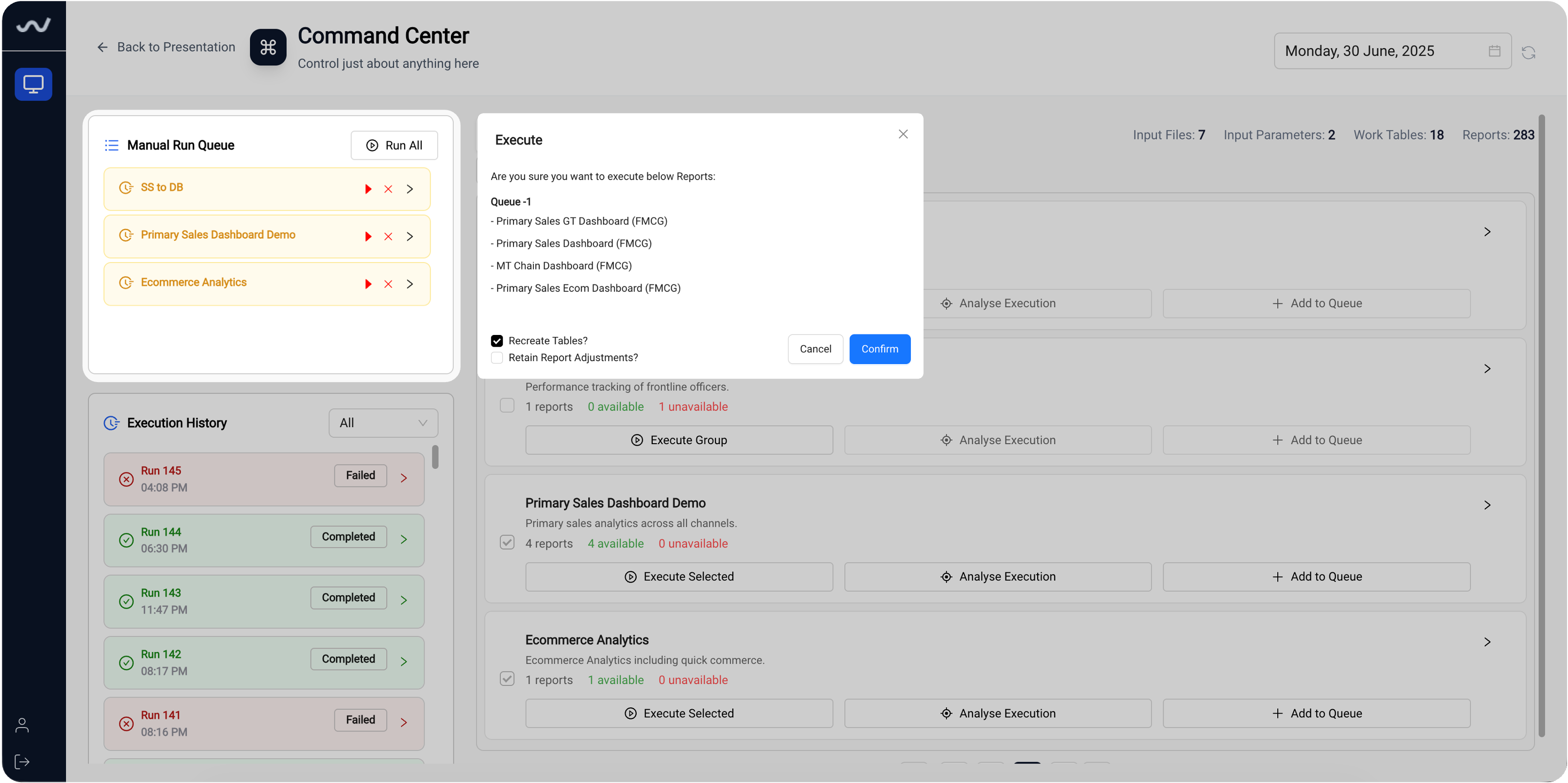Click the clock icon on Ecommerce Analytics queue item
Screen dimensions: 1568x783
point(126,283)
